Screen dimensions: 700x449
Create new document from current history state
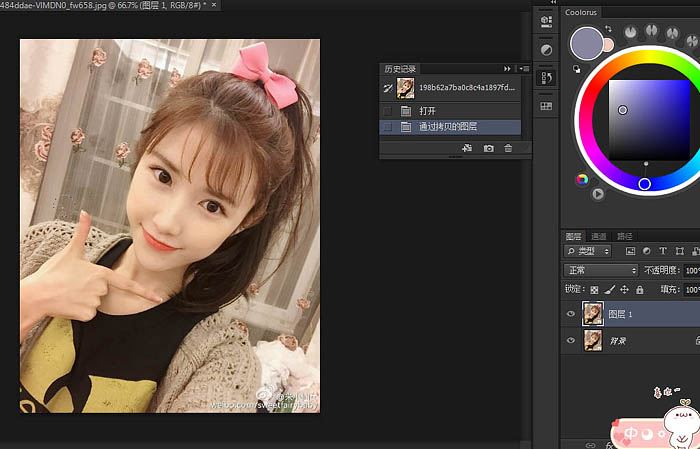467,148
